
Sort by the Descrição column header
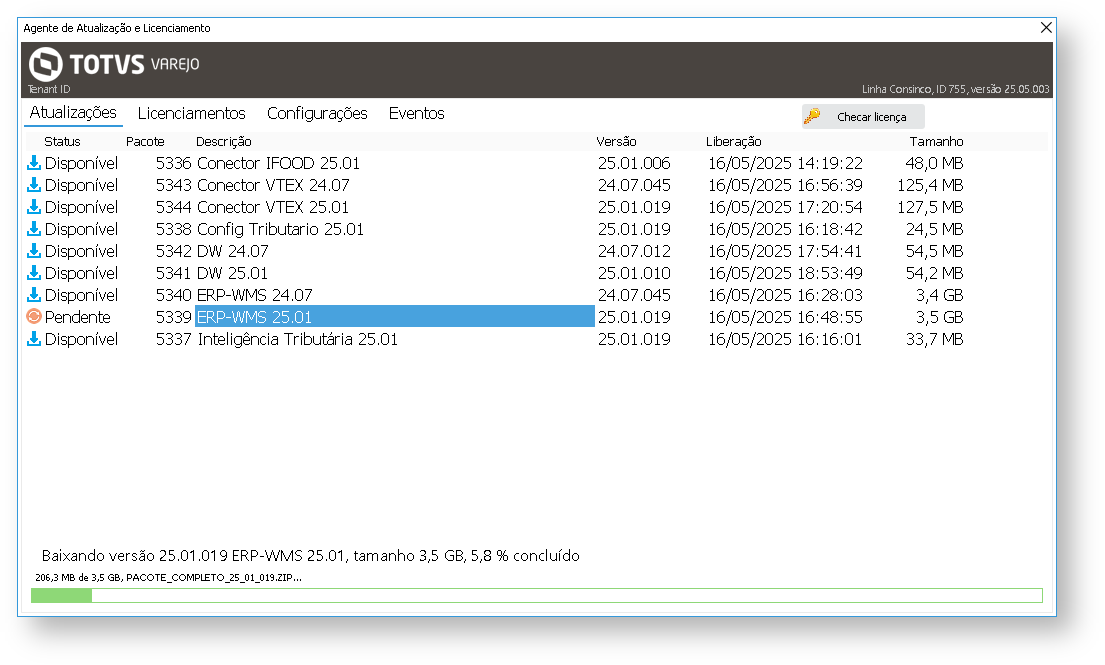223,142
